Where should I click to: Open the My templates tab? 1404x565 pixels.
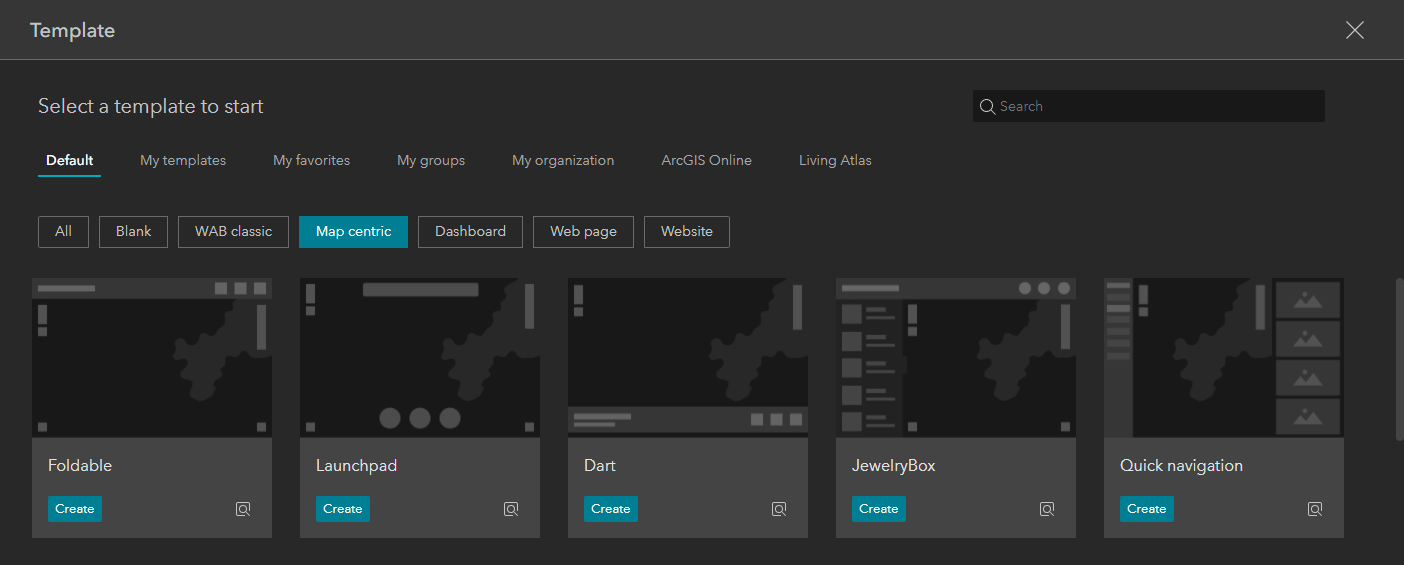pos(183,160)
